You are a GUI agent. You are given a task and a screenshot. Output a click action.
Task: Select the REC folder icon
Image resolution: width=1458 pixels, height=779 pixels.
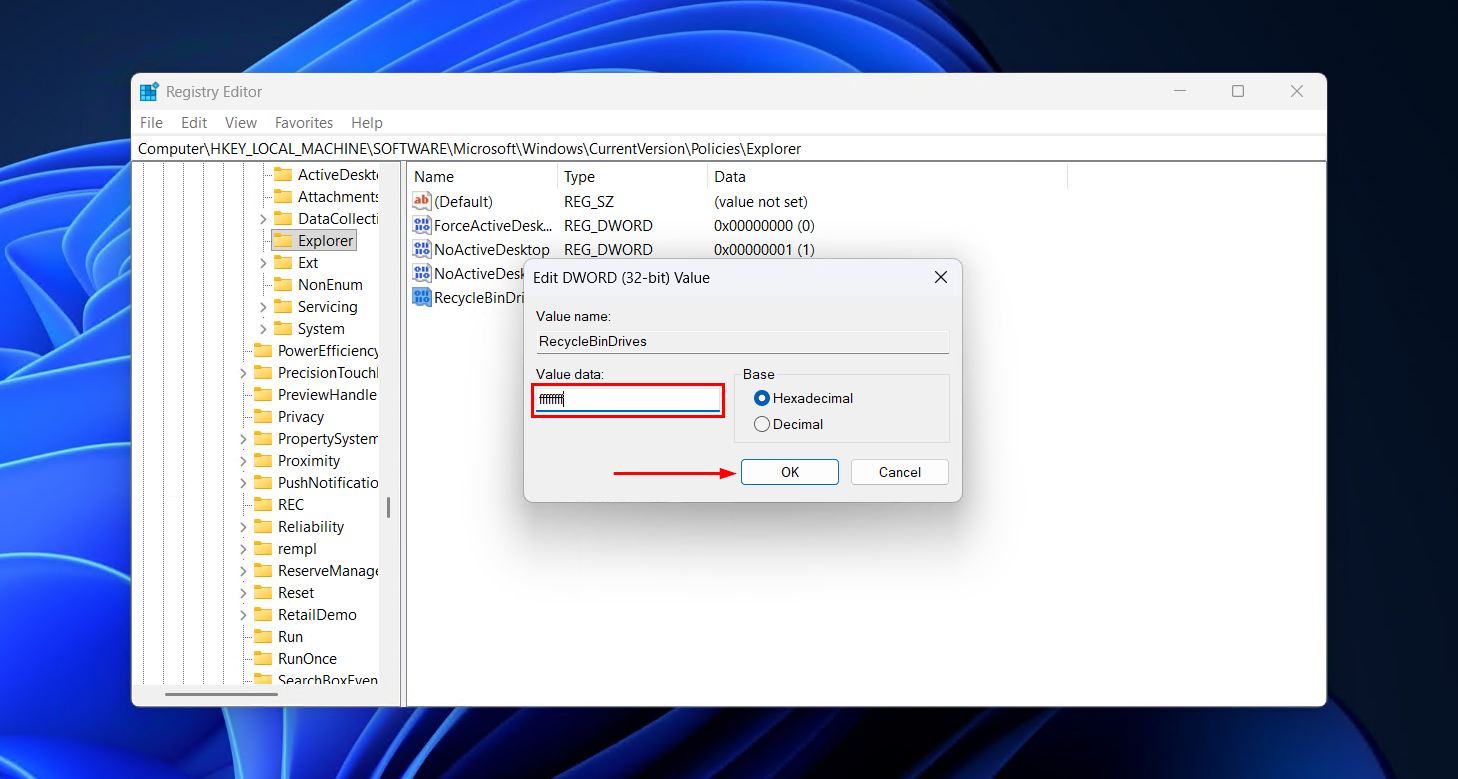tap(262, 505)
